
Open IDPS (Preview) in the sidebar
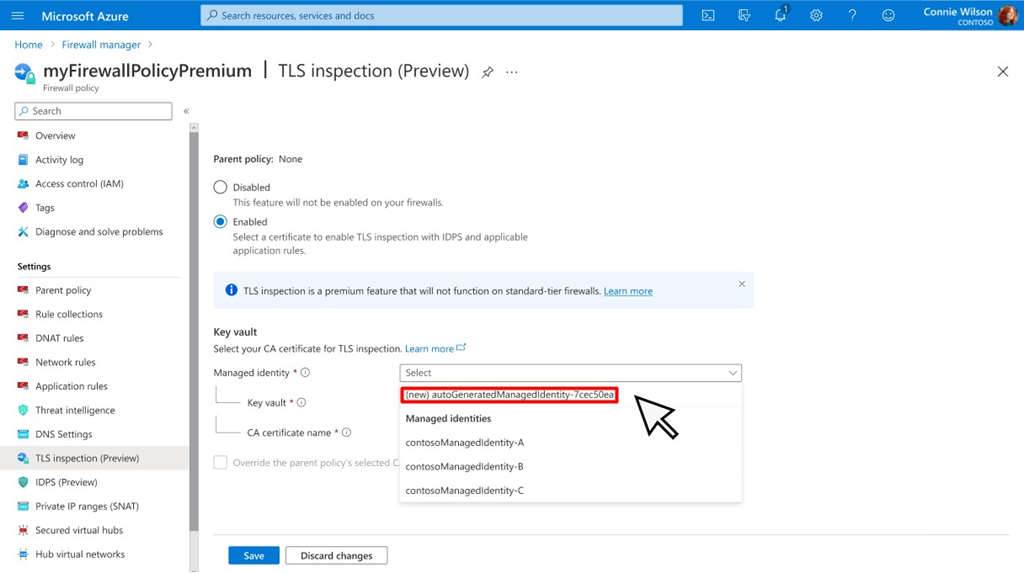tap(66, 482)
